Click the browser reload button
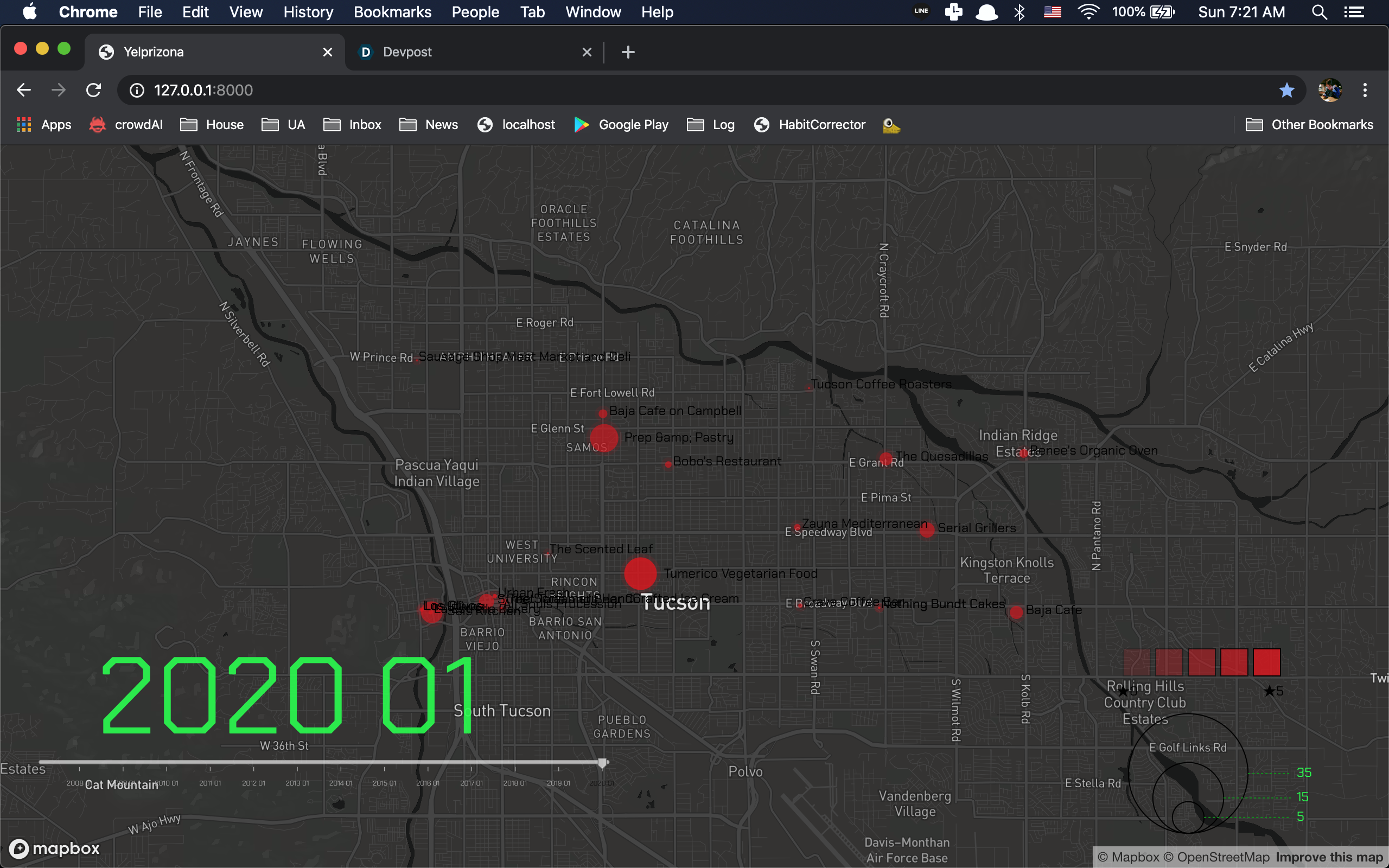The height and width of the screenshot is (868, 1389). coord(93,90)
